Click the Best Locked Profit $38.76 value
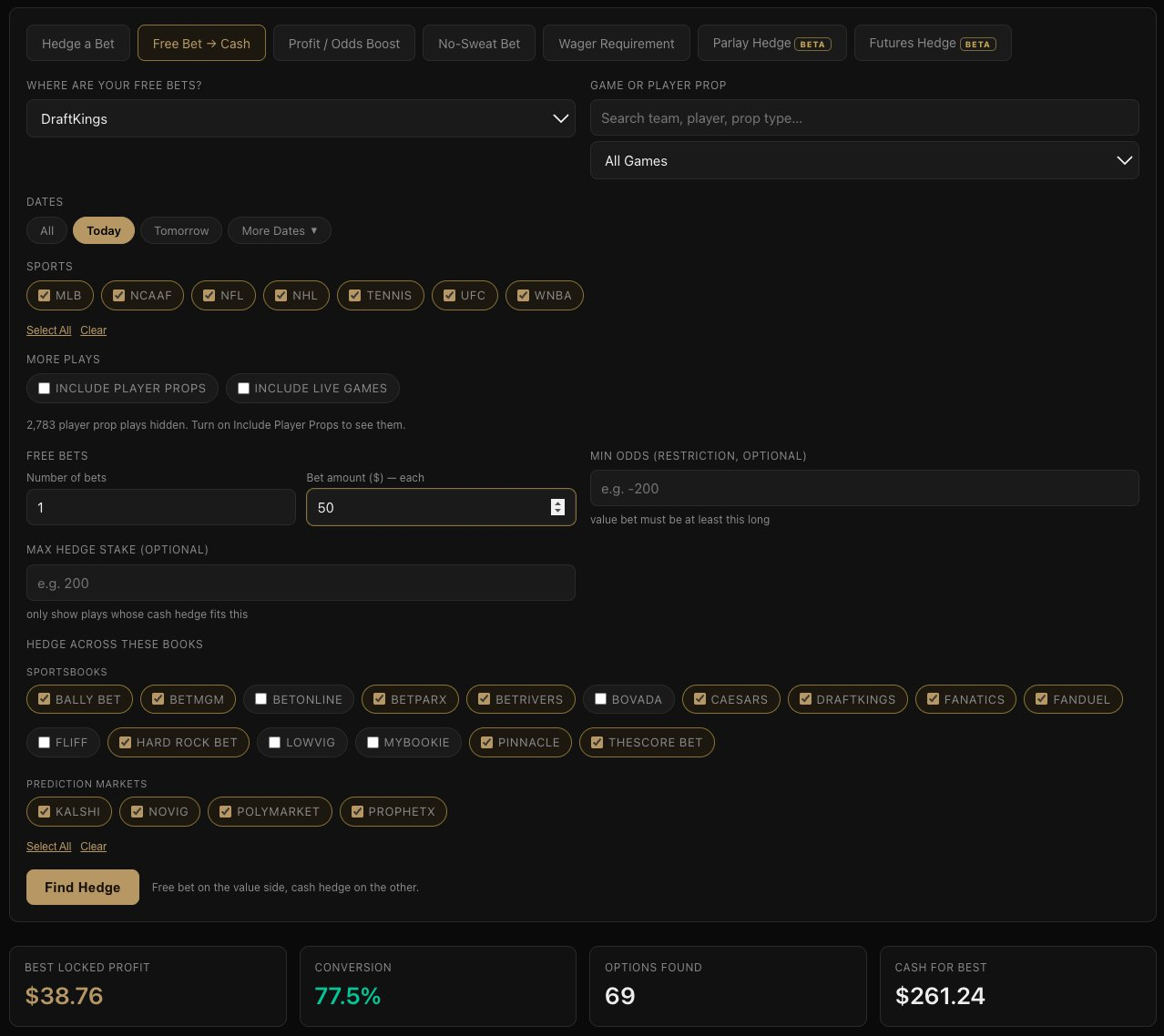The image size is (1164, 1036). point(64,996)
